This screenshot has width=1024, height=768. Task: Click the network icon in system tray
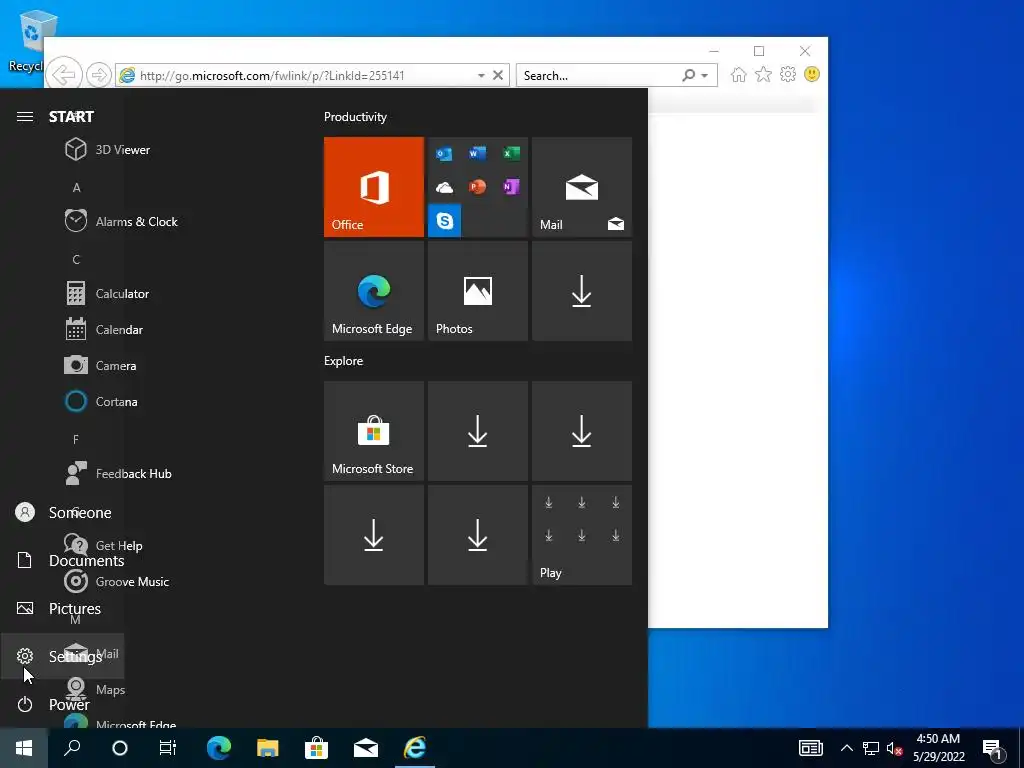(871, 748)
